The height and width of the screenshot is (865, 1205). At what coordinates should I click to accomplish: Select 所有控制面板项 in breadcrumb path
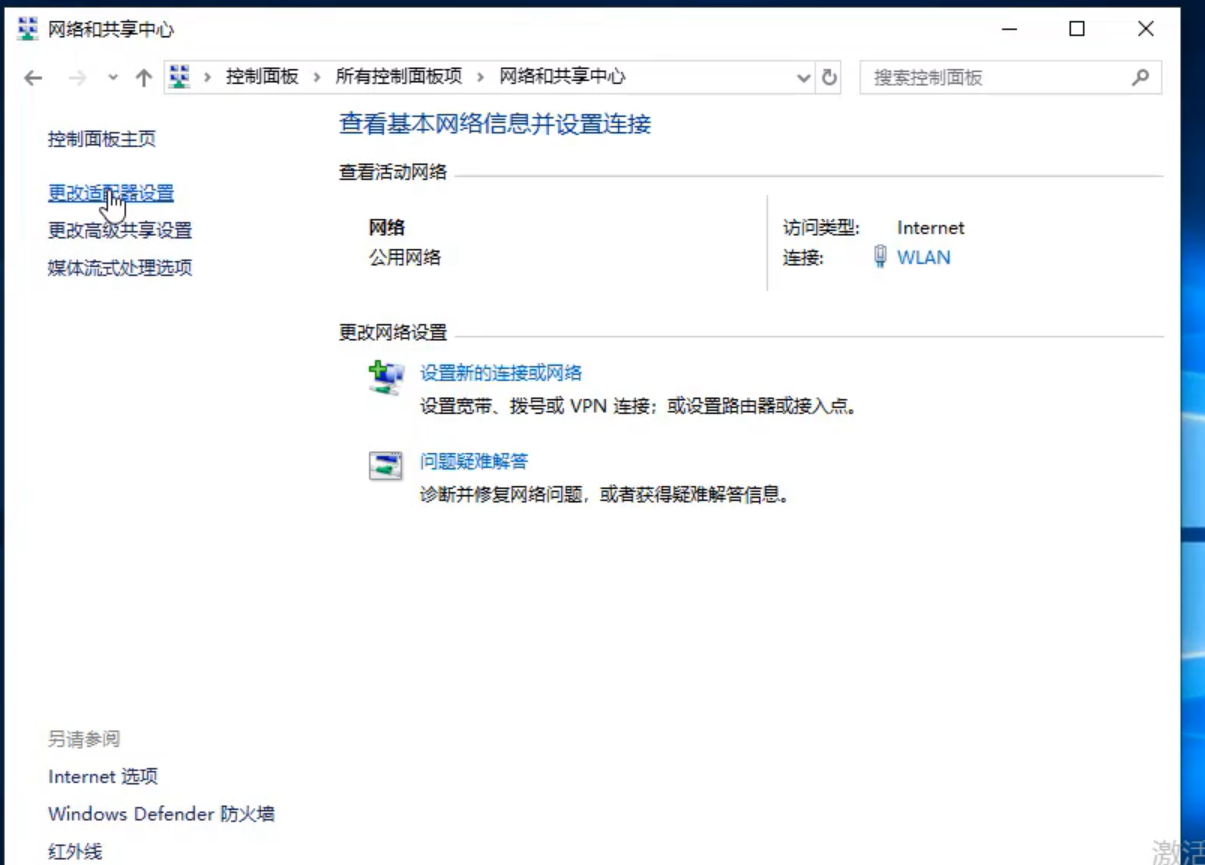pos(398,77)
